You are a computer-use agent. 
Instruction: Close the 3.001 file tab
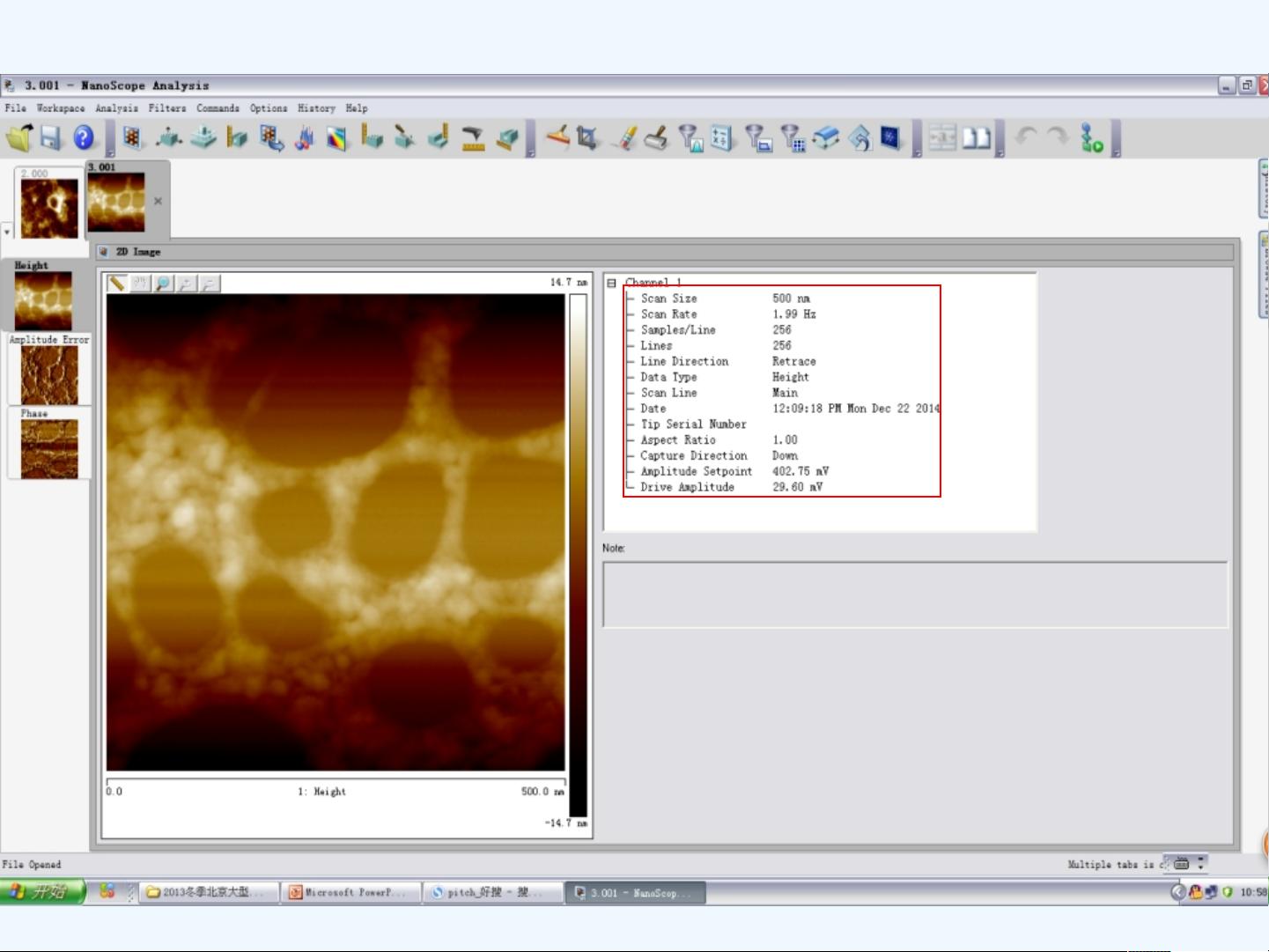tap(158, 201)
